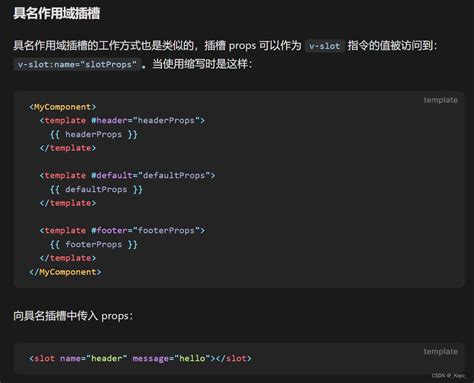
Task: Click the 具名作用域插槽 heading
Action: (x=57, y=13)
